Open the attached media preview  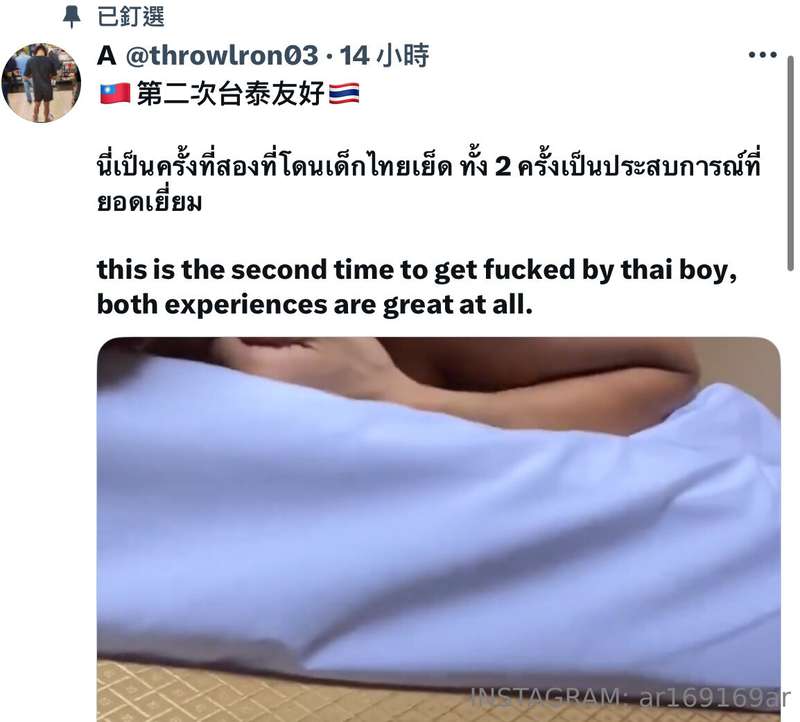click(x=438, y=529)
